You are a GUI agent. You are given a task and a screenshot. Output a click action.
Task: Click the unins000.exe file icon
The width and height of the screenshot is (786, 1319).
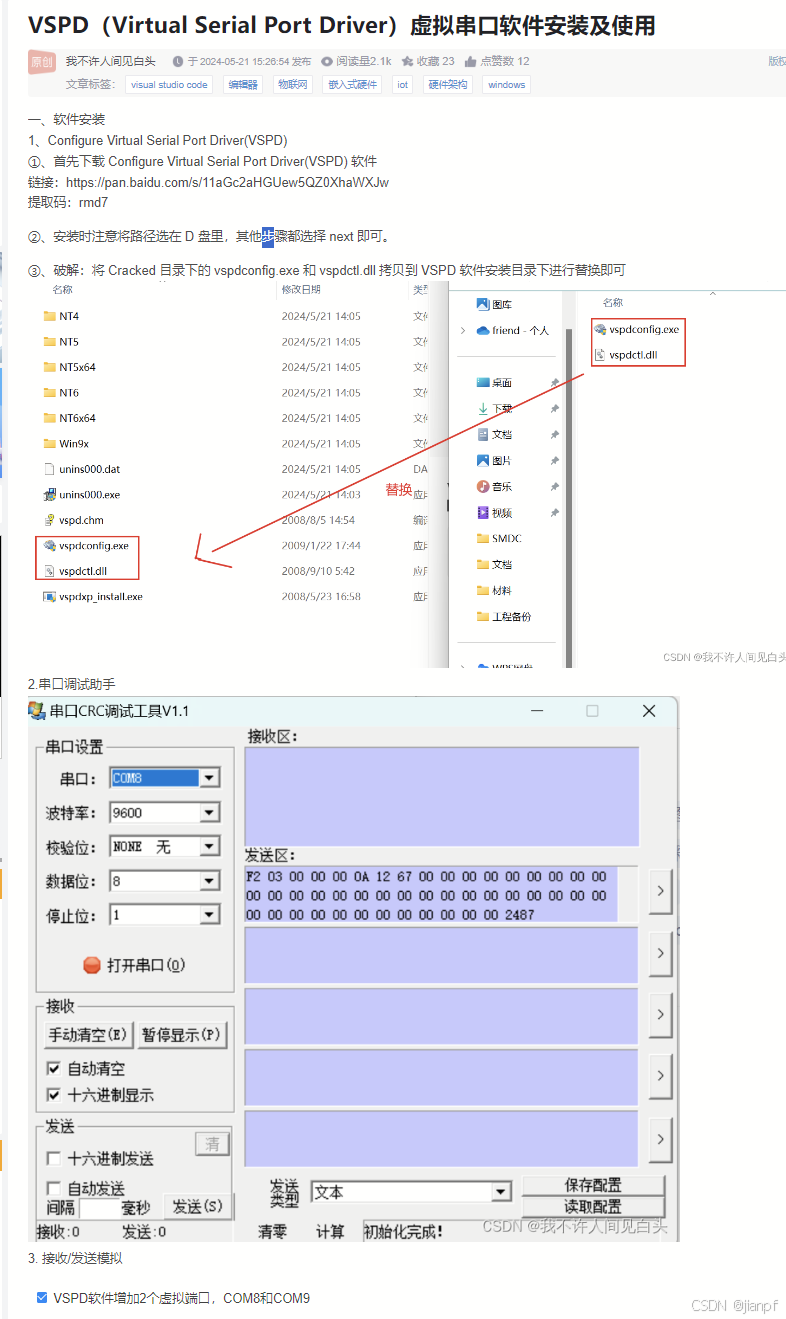[x=50, y=494]
